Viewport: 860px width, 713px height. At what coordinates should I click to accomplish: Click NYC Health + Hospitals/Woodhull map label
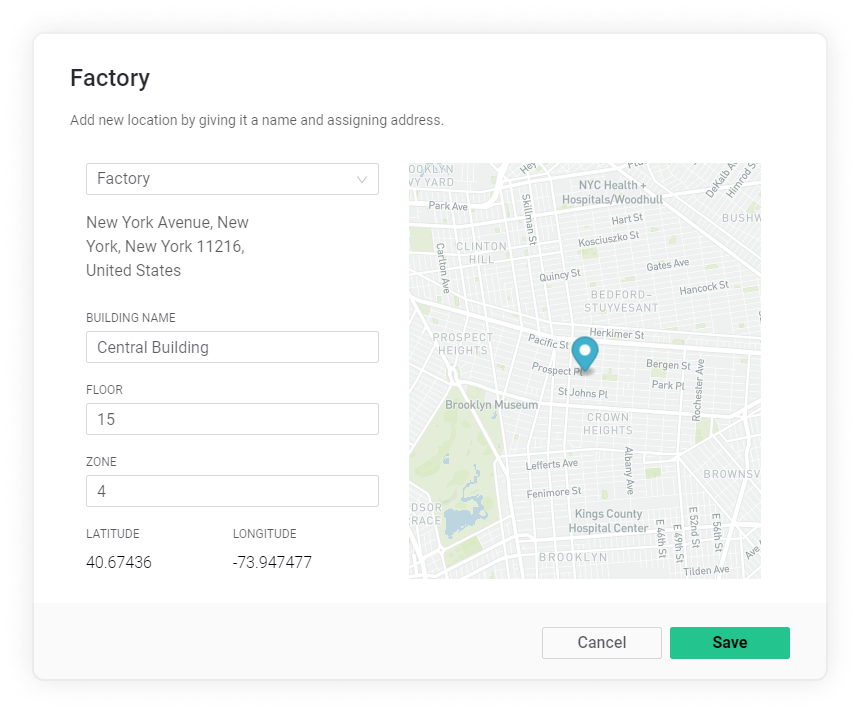point(612,192)
